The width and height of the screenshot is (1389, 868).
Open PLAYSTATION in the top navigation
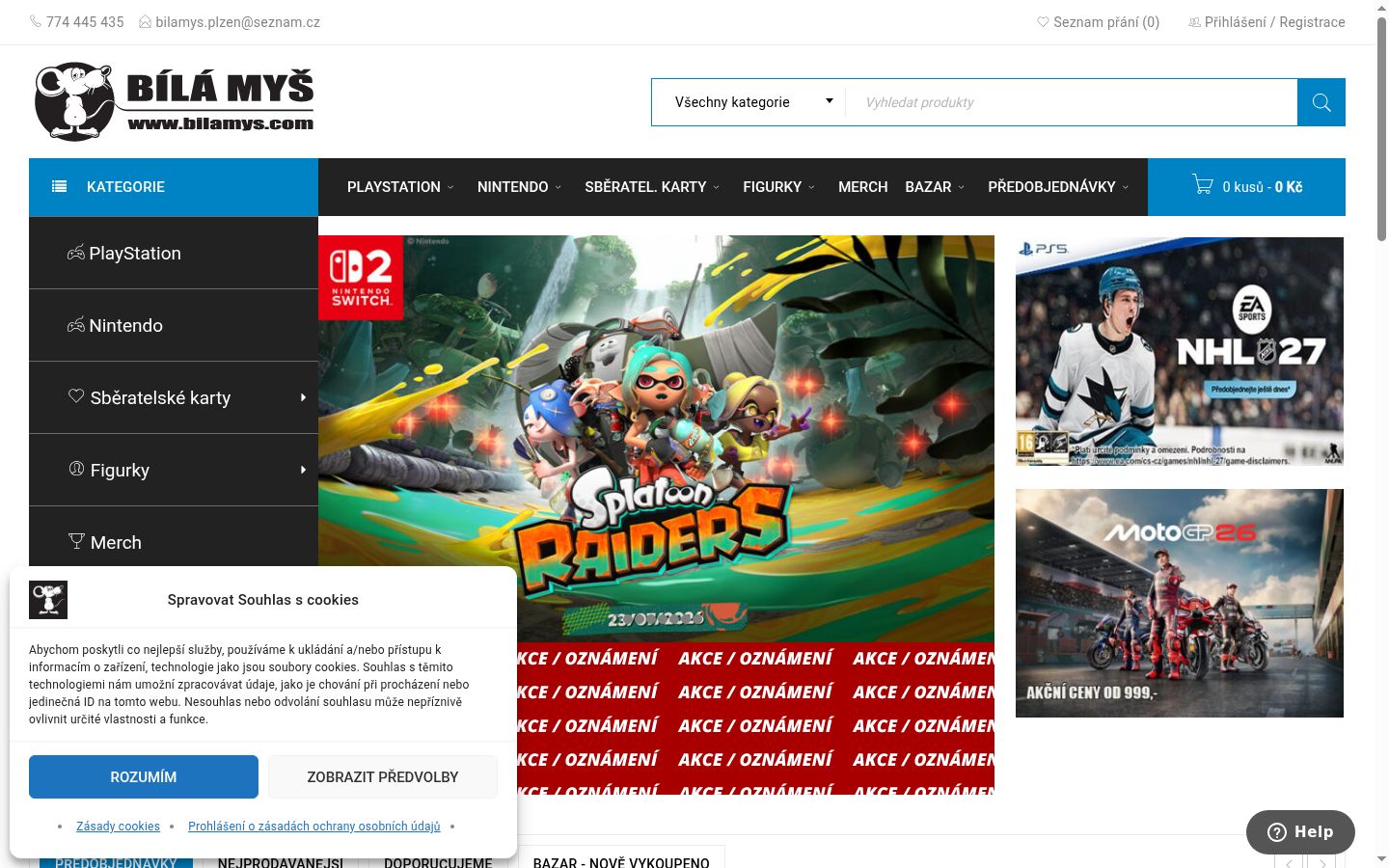[394, 187]
